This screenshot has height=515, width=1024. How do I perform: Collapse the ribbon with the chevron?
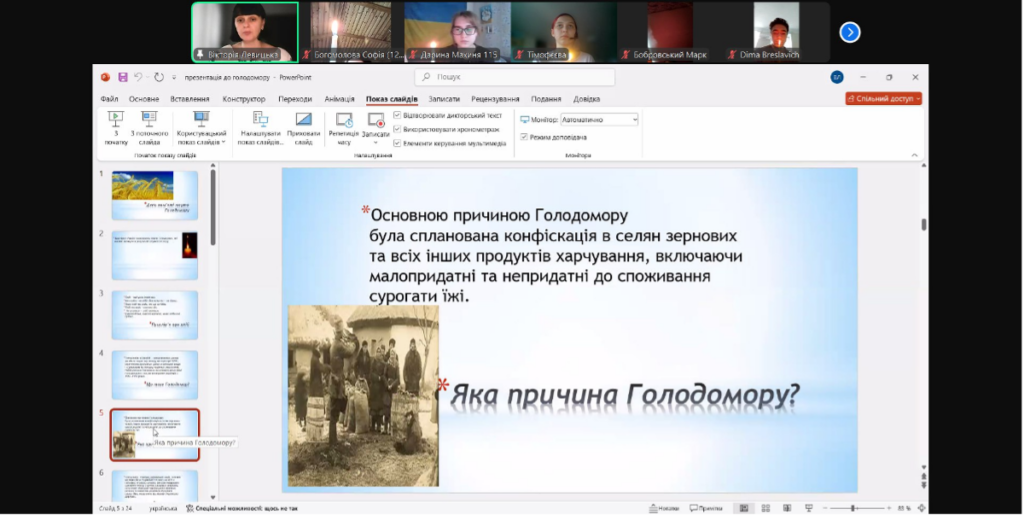point(914,155)
